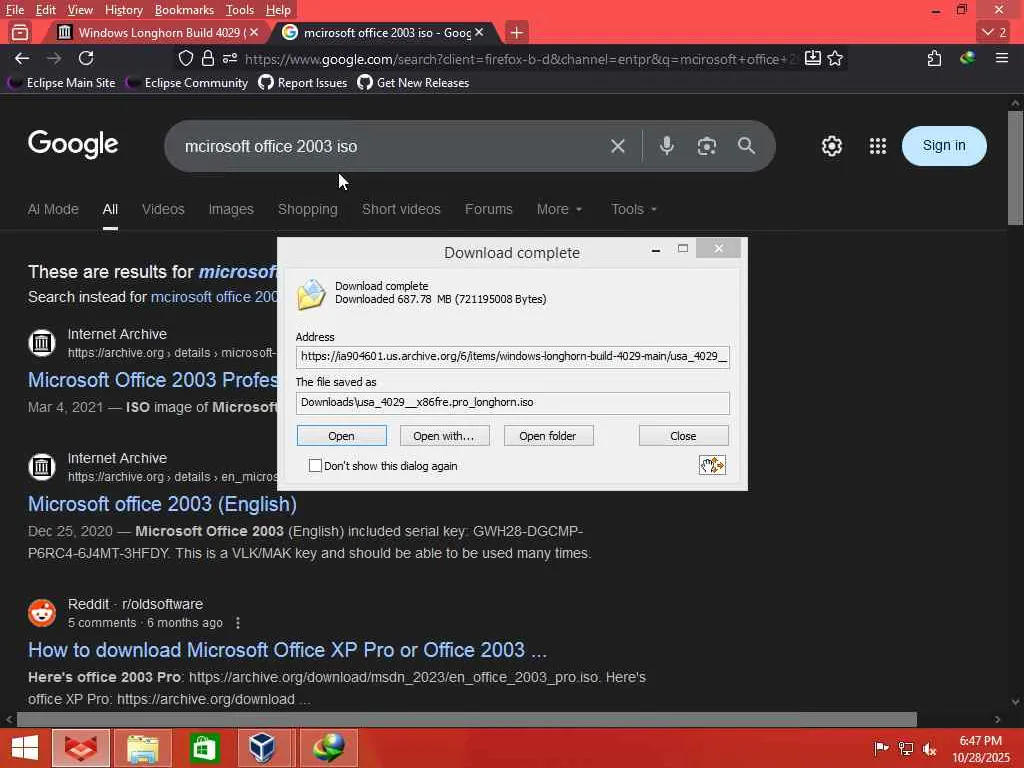Expand the More search filter dropdown
This screenshot has height=768, width=1024.
[559, 209]
